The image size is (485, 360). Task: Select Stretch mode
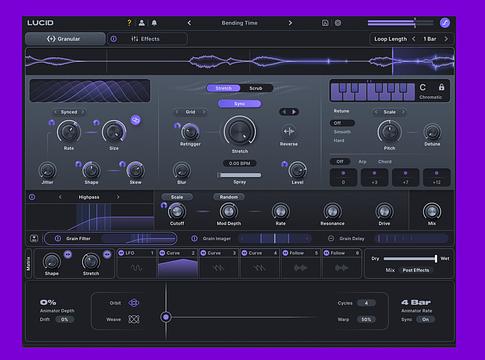[223, 88]
